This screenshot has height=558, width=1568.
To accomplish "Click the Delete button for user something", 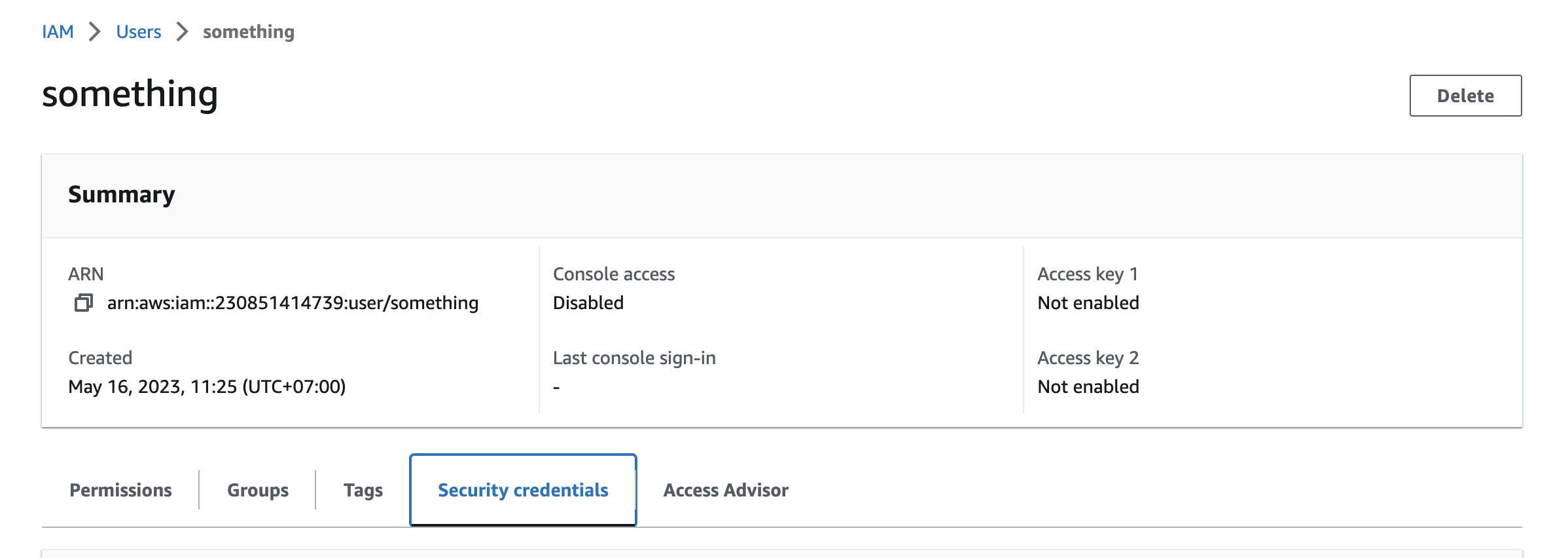I will coord(1465,96).
